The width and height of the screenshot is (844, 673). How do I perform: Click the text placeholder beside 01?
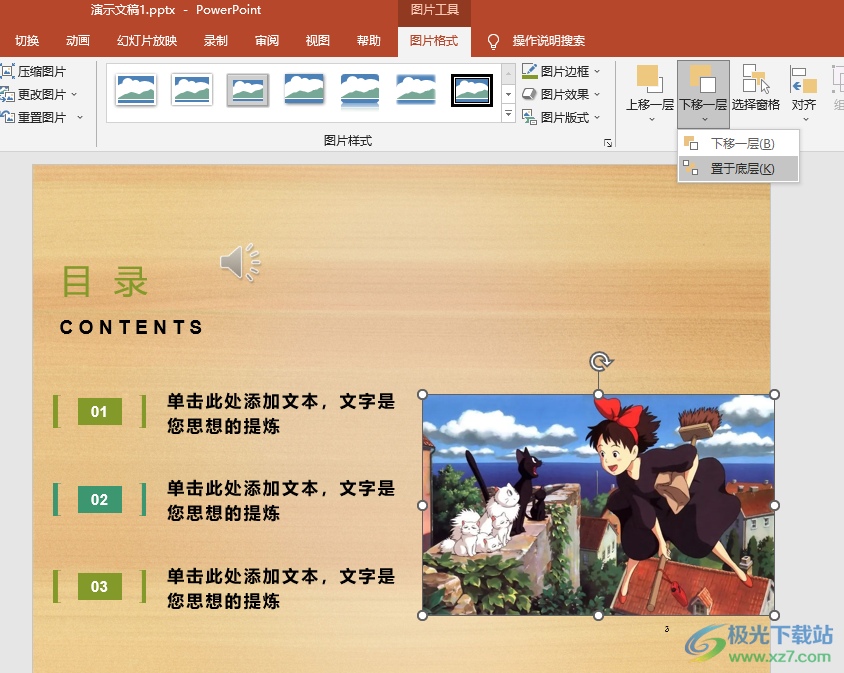coord(281,413)
